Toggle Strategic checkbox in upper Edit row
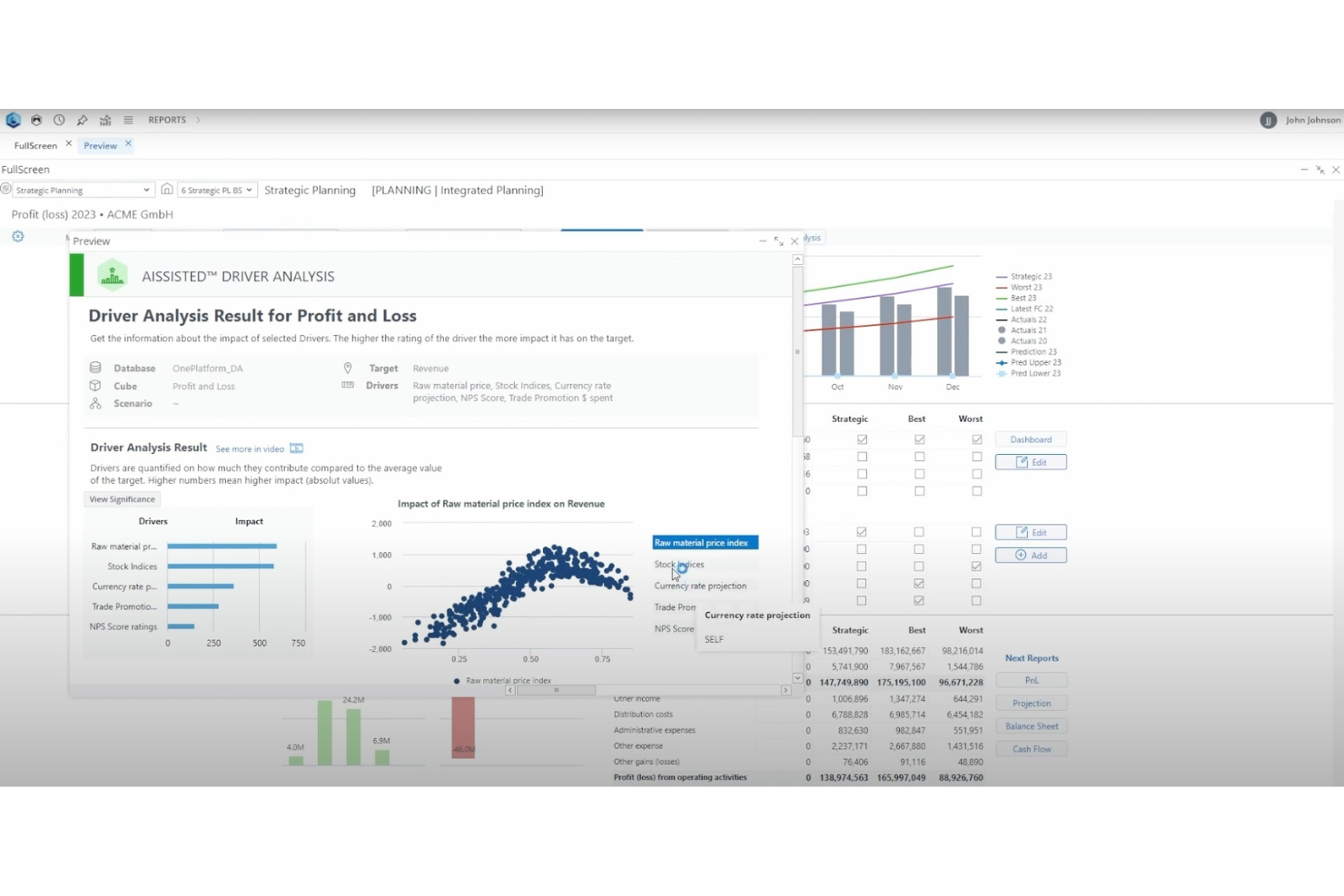 [862, 457]
